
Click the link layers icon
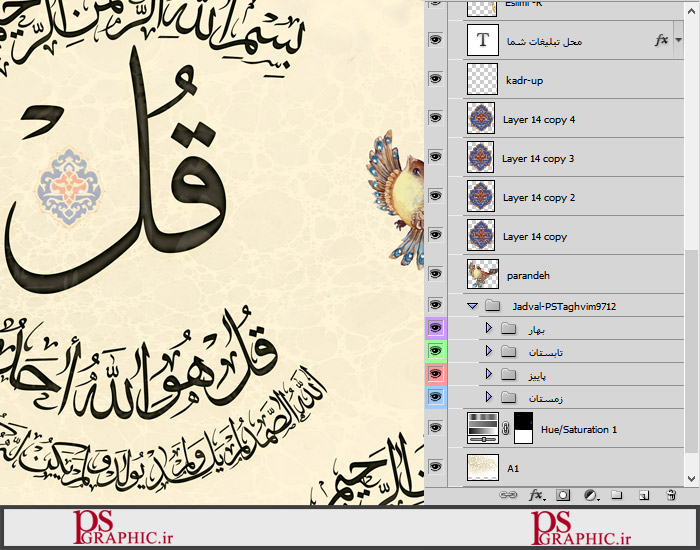pos(508,495)
